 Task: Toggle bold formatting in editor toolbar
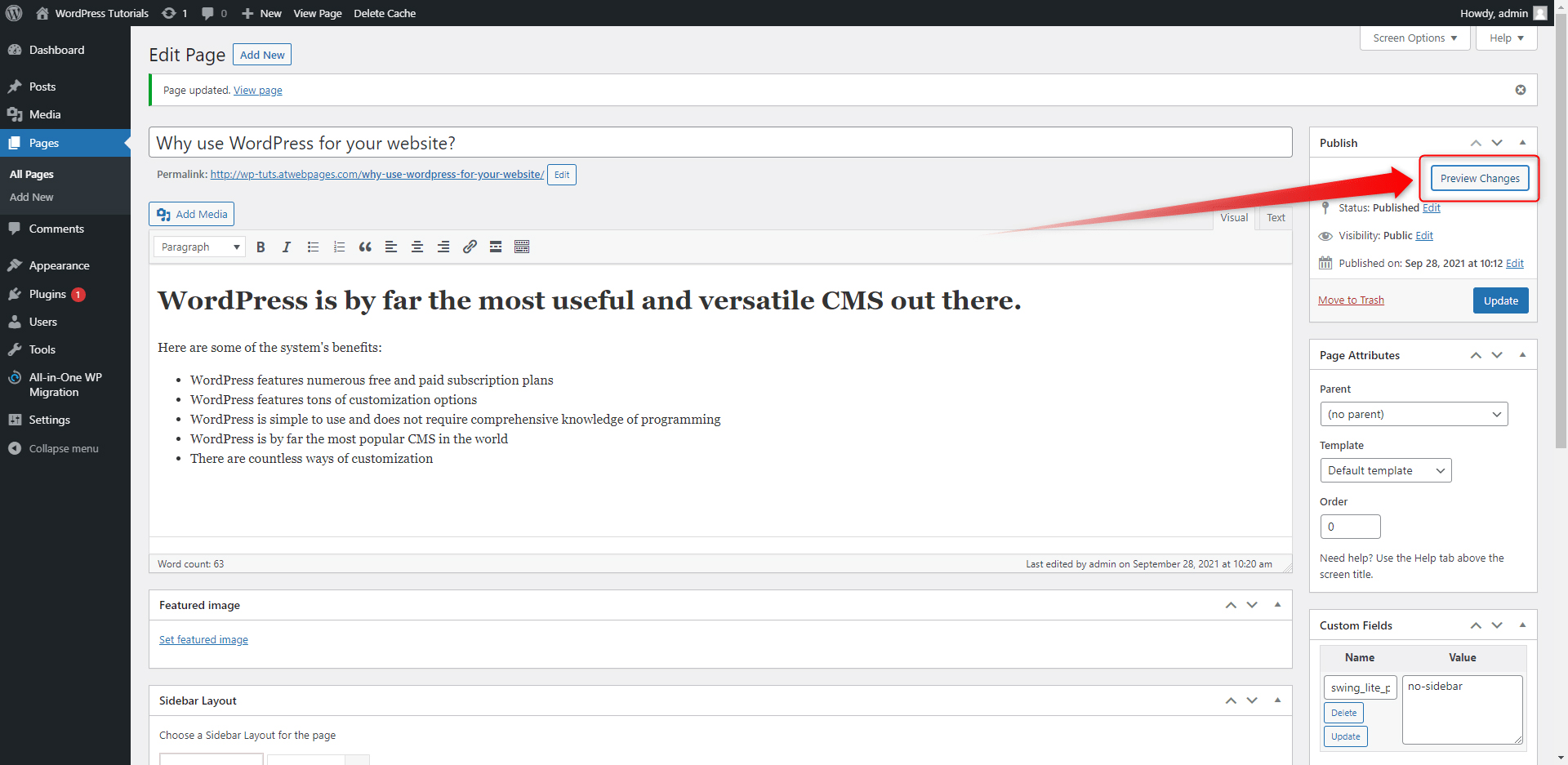(261, 247)
